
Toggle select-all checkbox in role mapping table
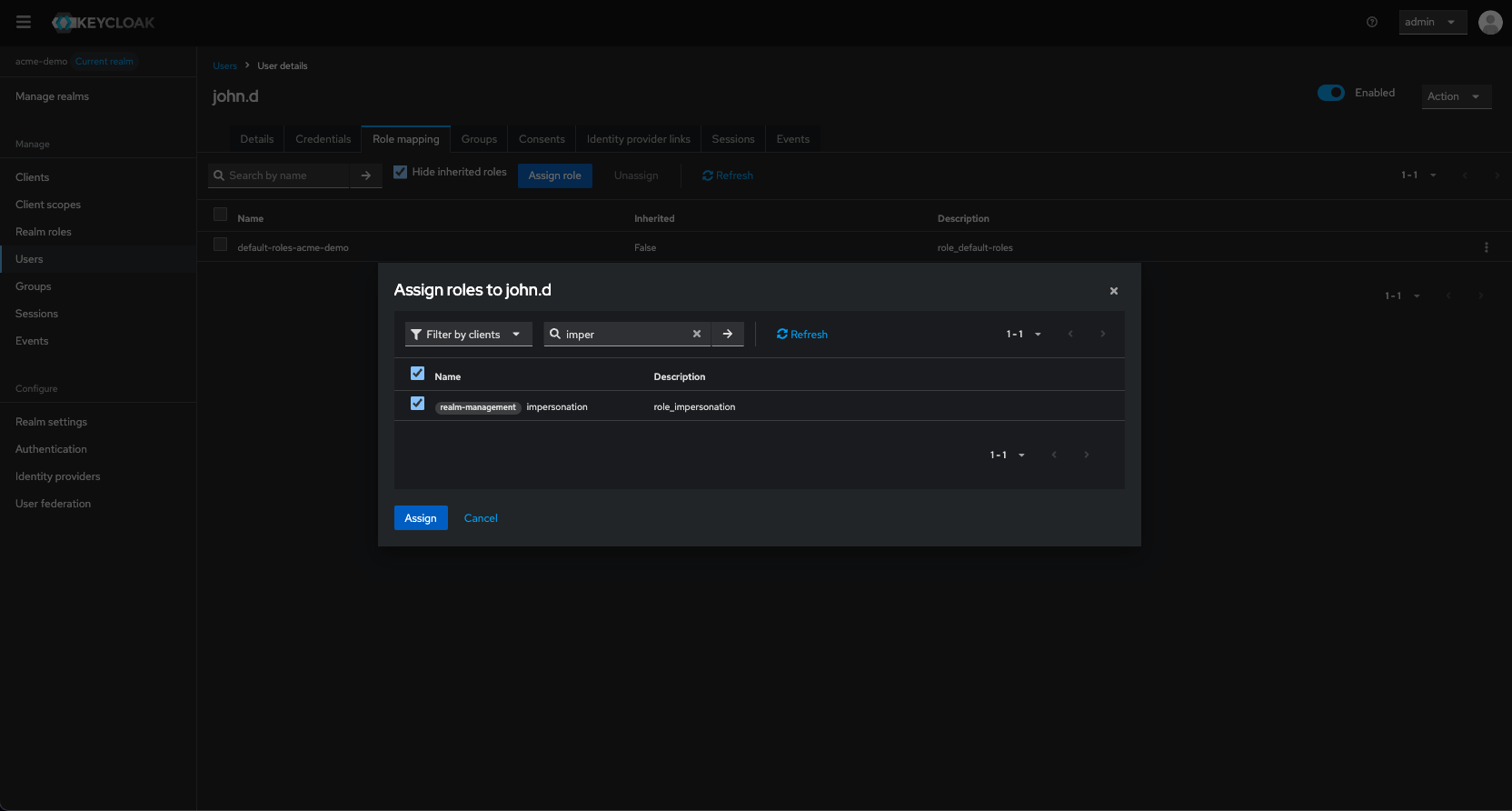point(220,215)
